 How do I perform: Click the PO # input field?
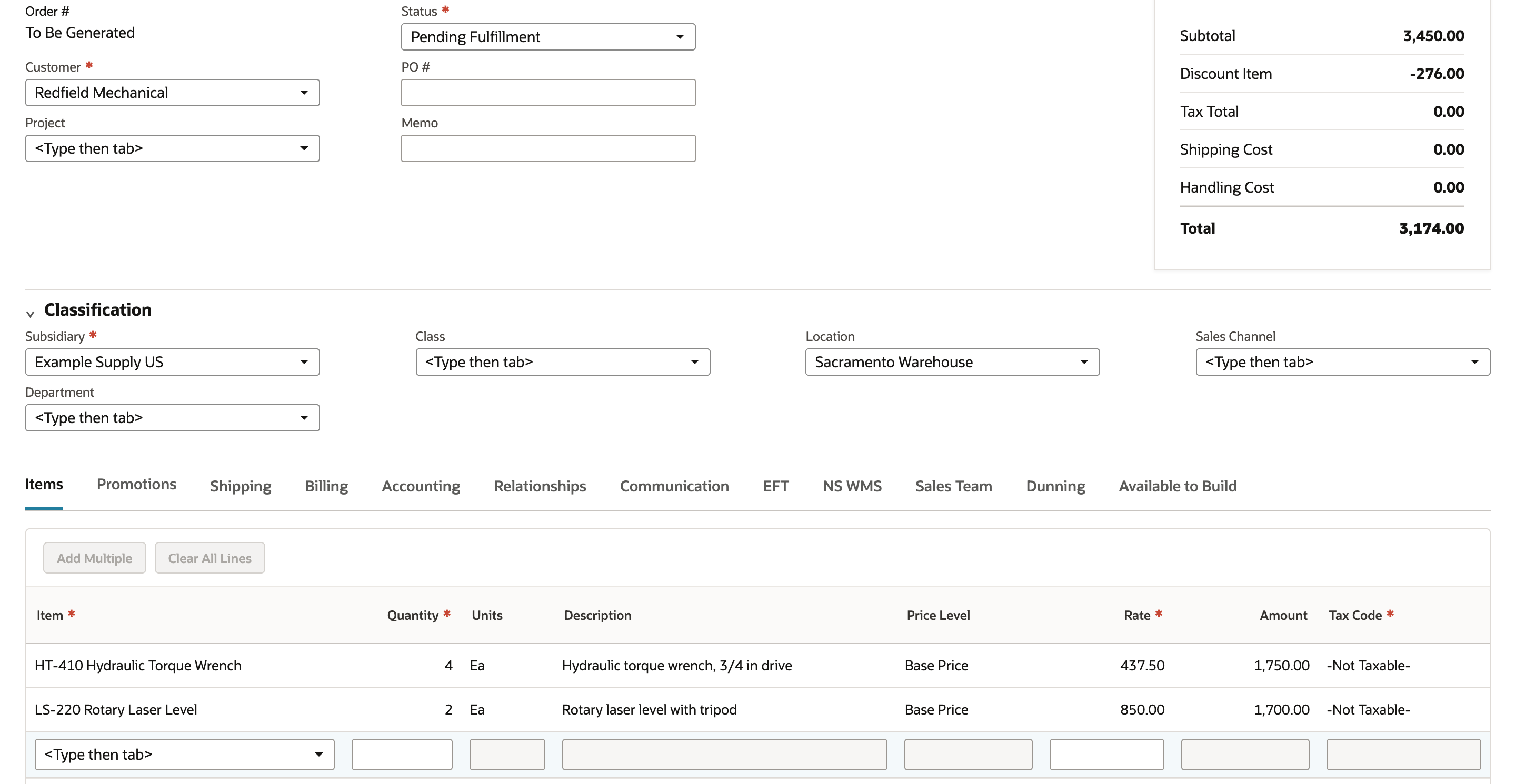tap(548, 92)
